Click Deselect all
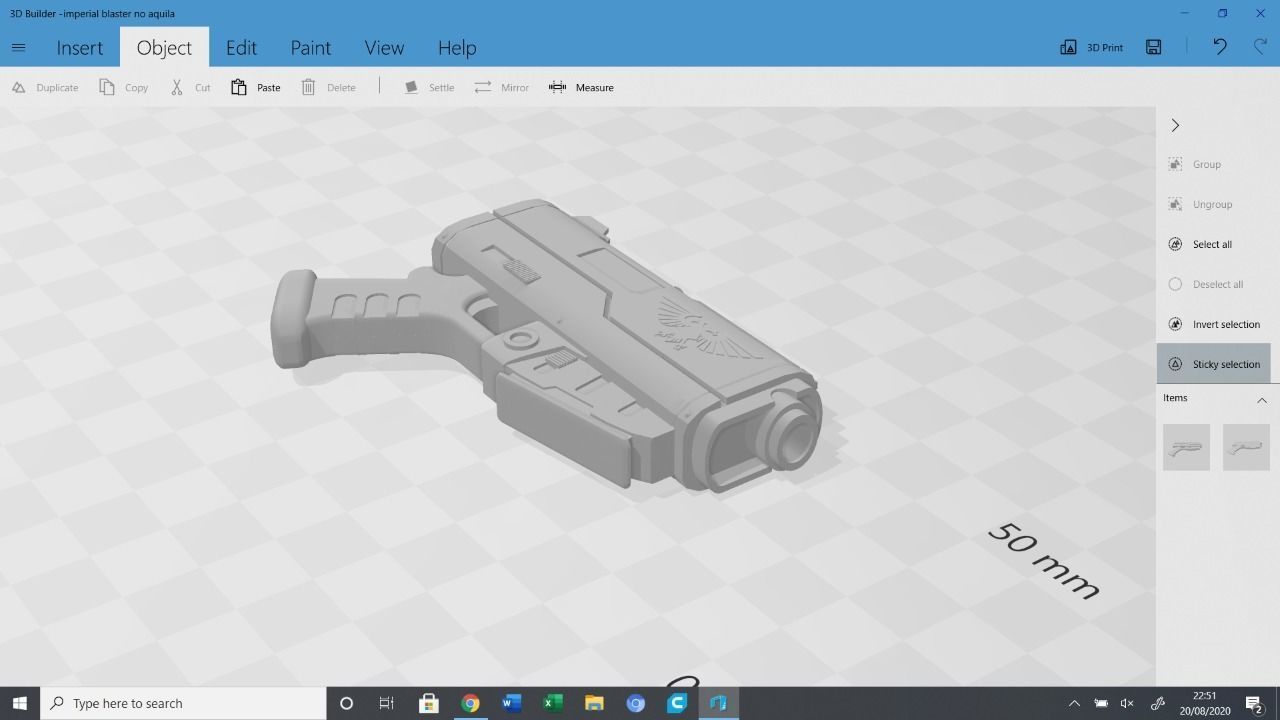 1206,284
